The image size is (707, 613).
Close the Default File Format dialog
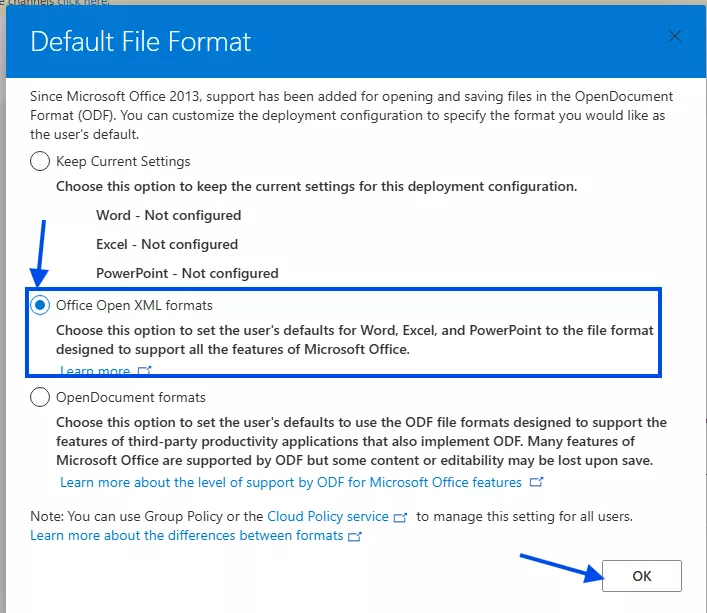[675, 36]
